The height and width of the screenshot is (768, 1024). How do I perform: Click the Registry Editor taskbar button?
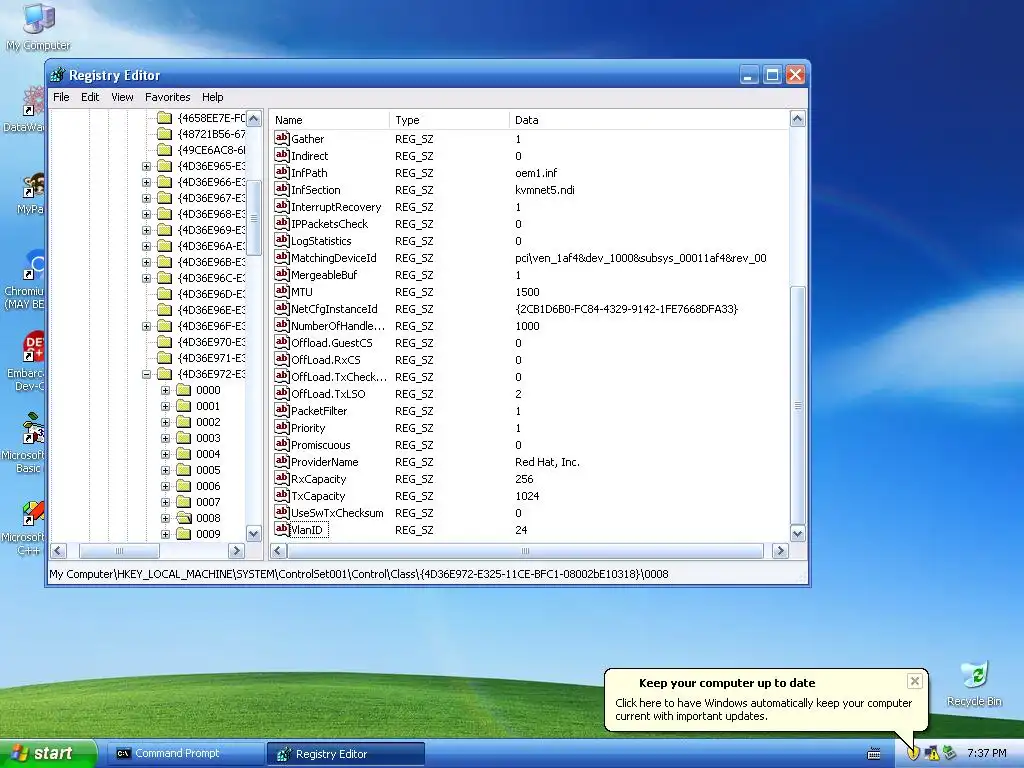click(x=346, y=754)
